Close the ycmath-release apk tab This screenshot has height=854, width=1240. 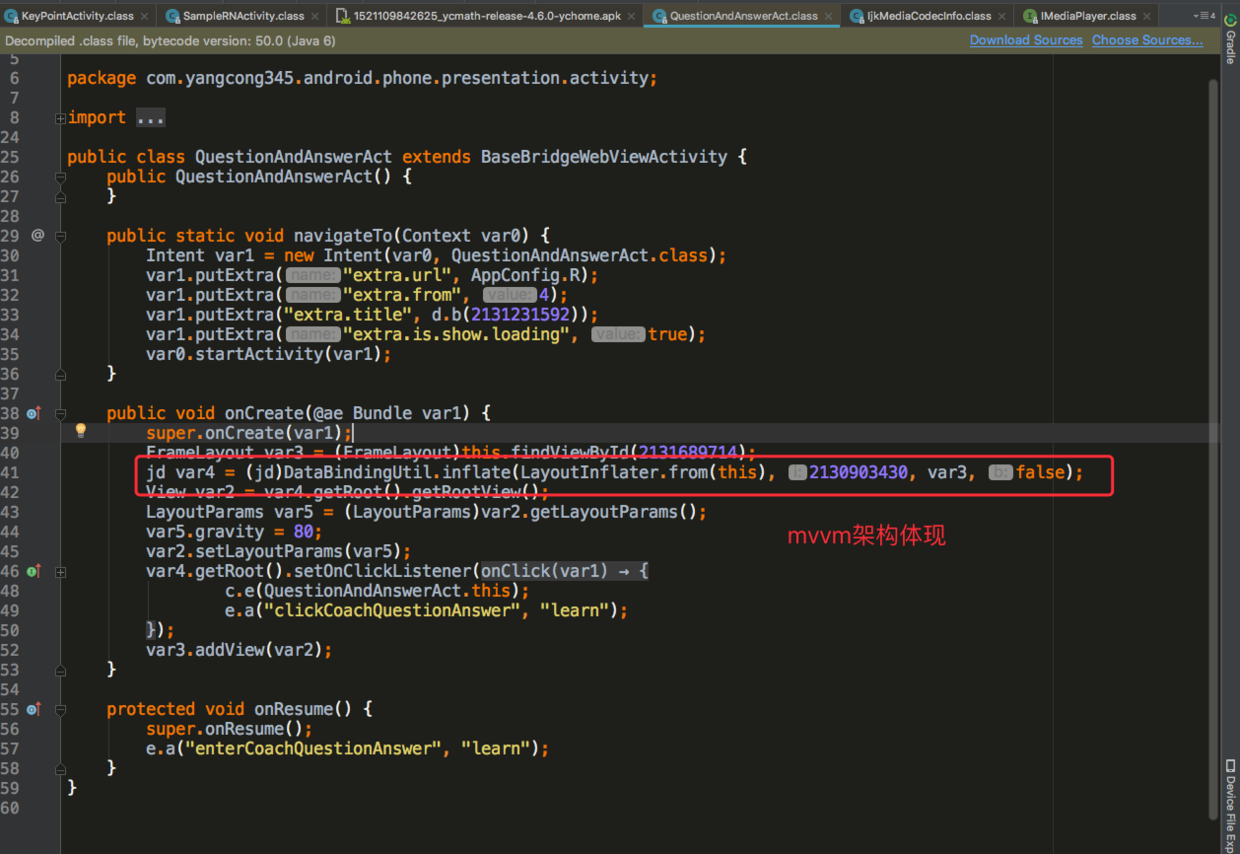click(634, 16)
